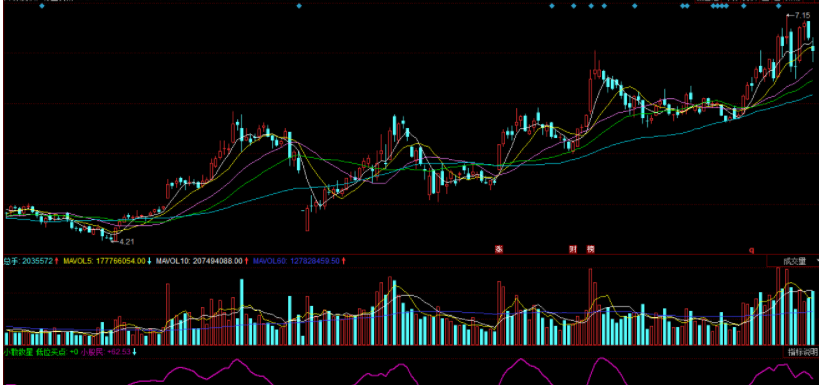Click the 4.21 low price label
The width and height of the screenshot is (819, 385).
(127, 242)
